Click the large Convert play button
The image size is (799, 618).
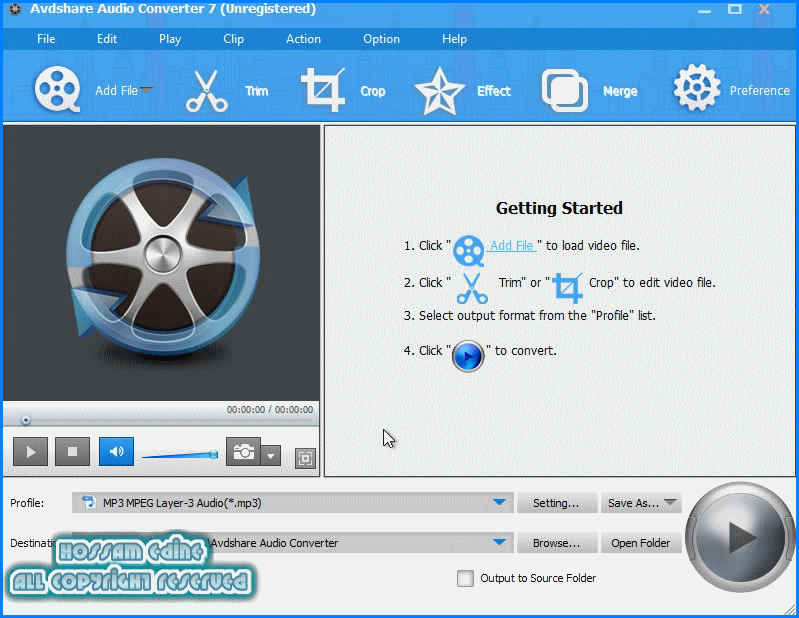(x=740, y=536)
